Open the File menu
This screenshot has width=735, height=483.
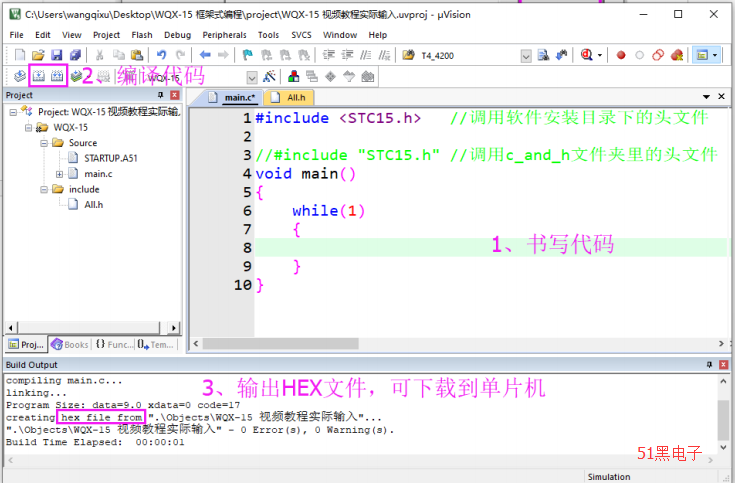coord(16,35)
